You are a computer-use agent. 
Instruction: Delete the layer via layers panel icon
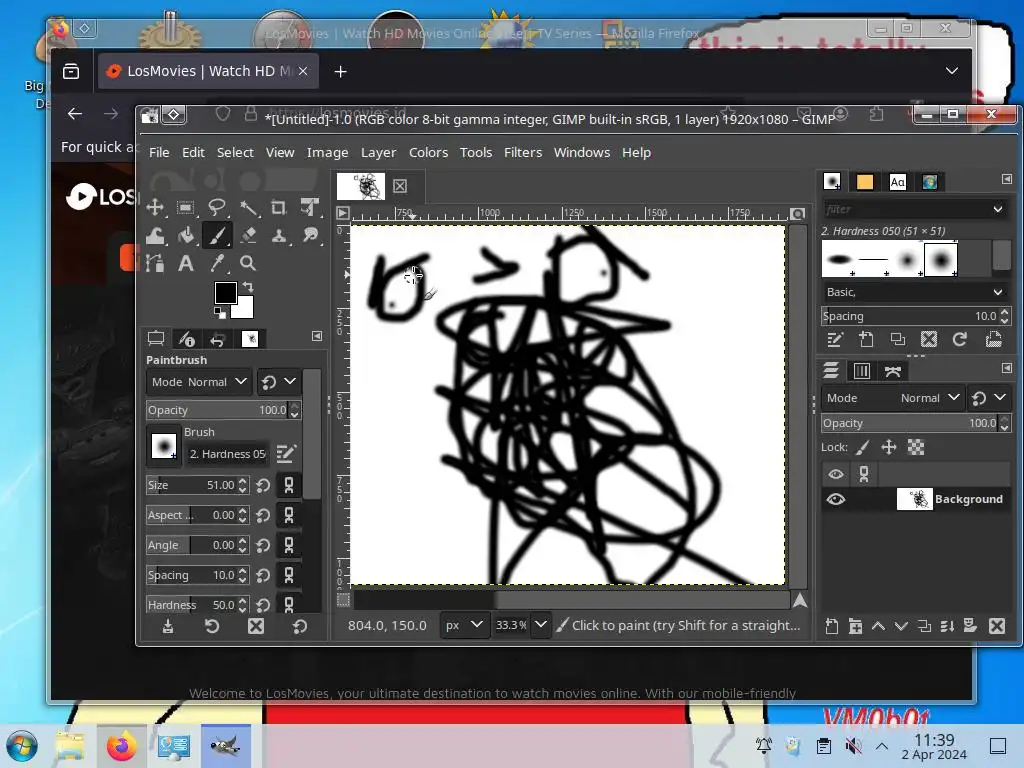(x=997, y=626)
